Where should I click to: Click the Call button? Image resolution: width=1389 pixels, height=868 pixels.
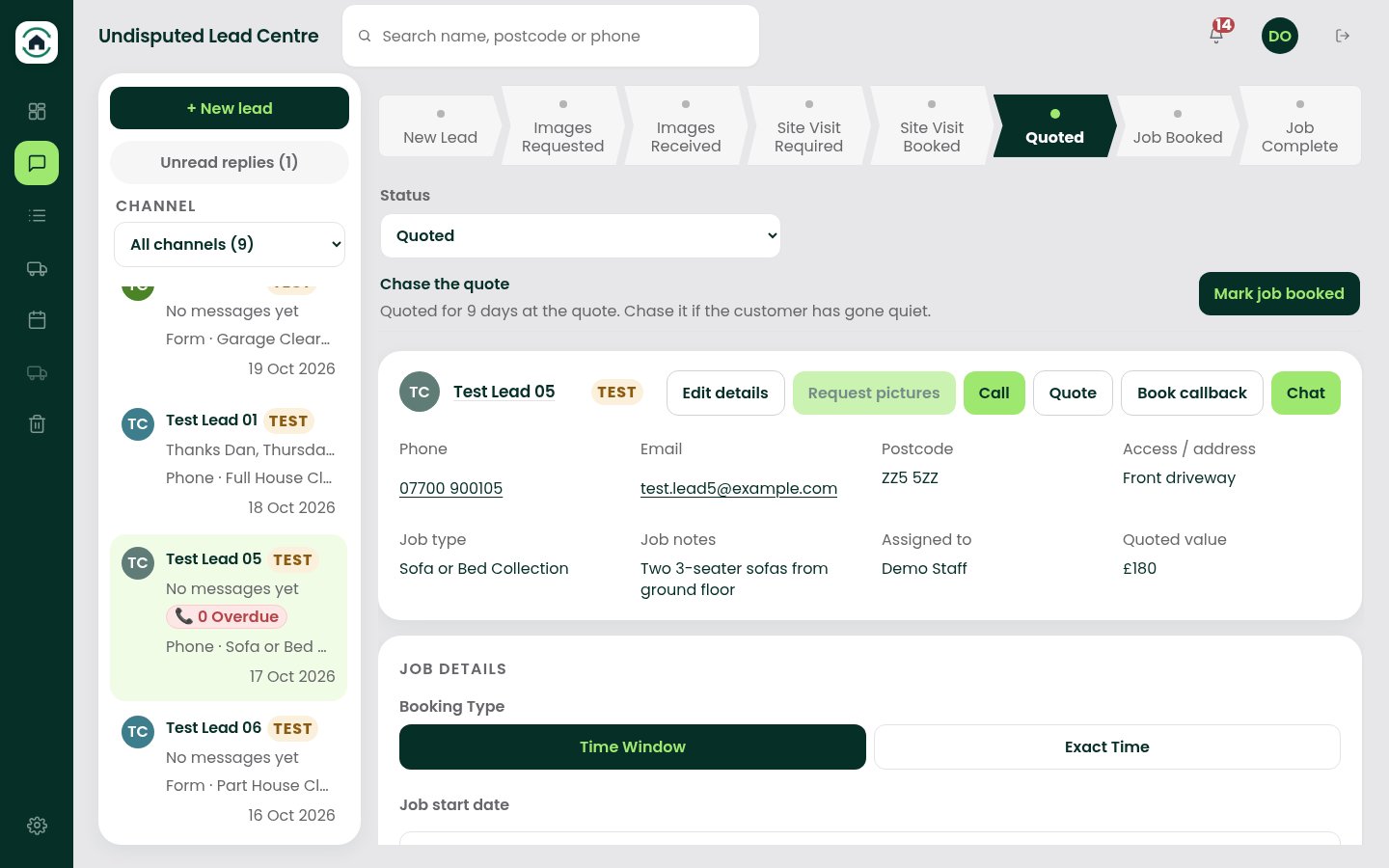[x=994, y=393]
